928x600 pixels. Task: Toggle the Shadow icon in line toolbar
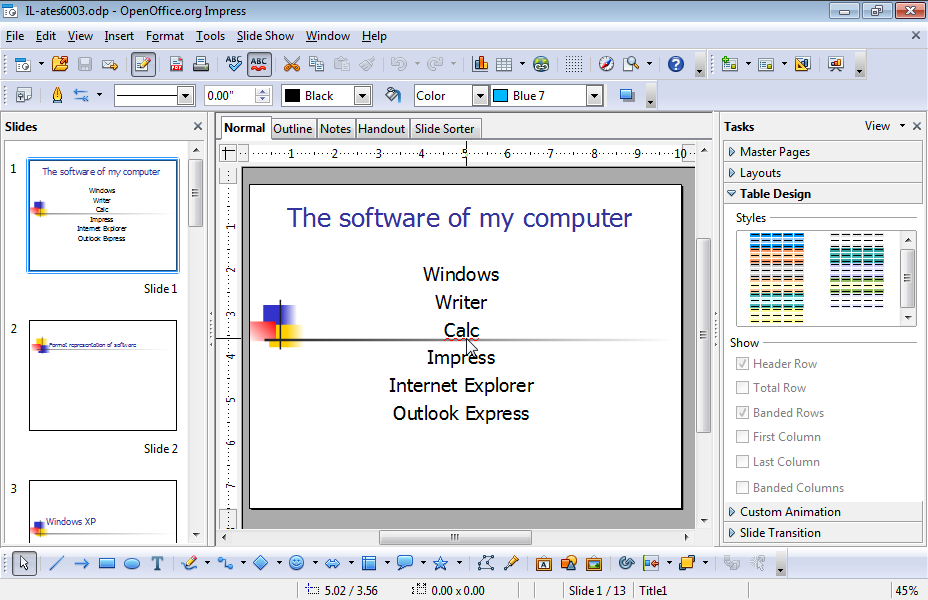[x=627, y=95]
